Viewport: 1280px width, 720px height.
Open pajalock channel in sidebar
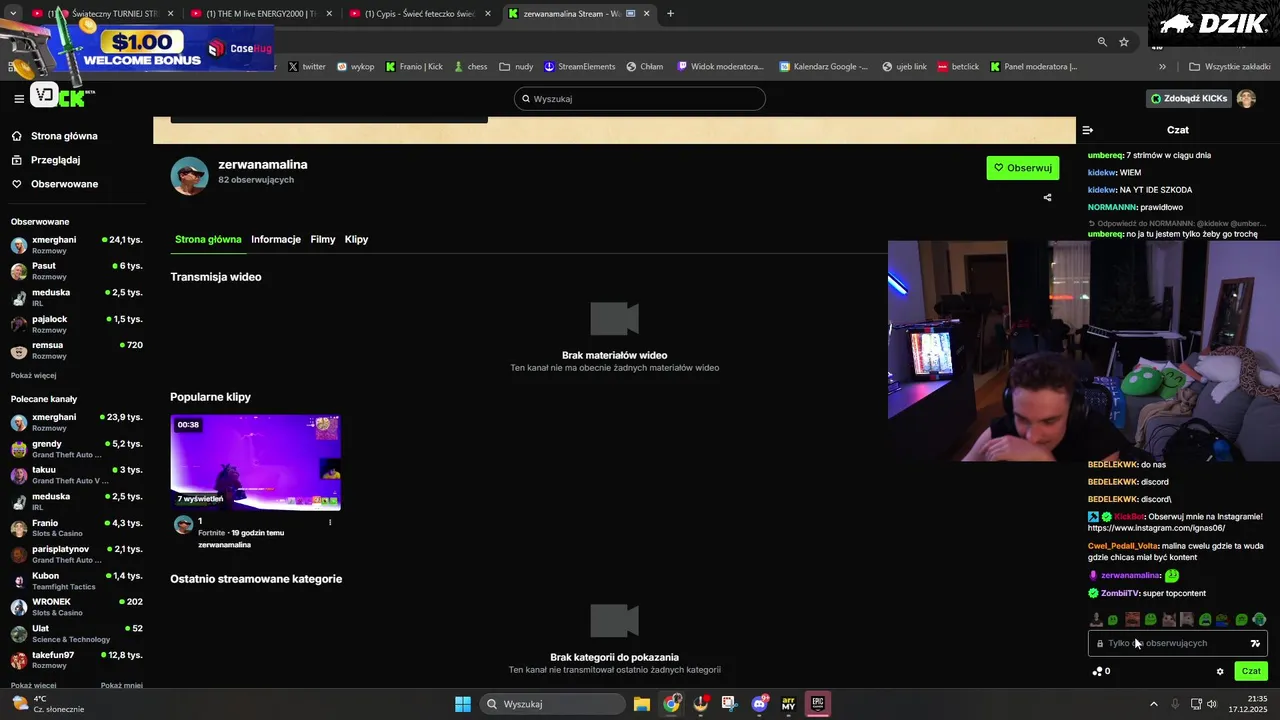click(77, 324)
